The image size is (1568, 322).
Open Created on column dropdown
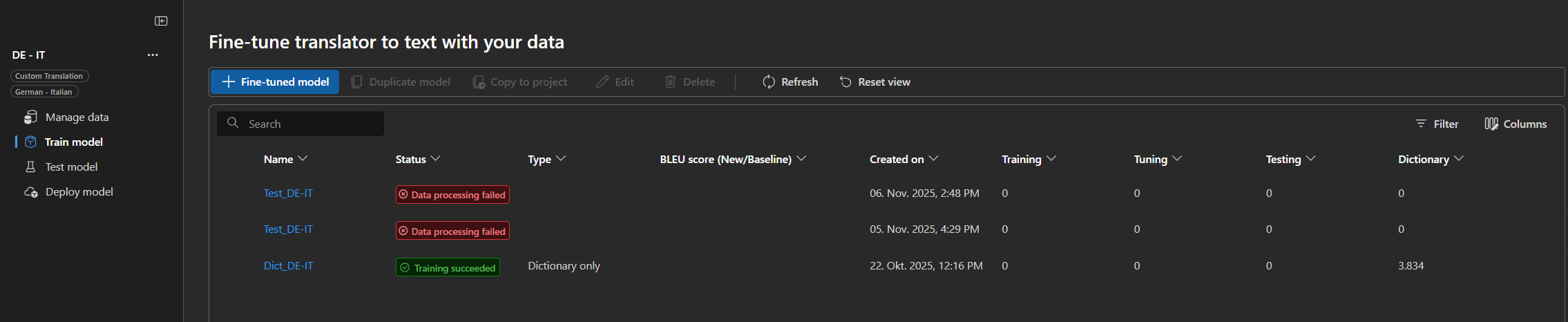pyautogui.click(x=933, y=159)
